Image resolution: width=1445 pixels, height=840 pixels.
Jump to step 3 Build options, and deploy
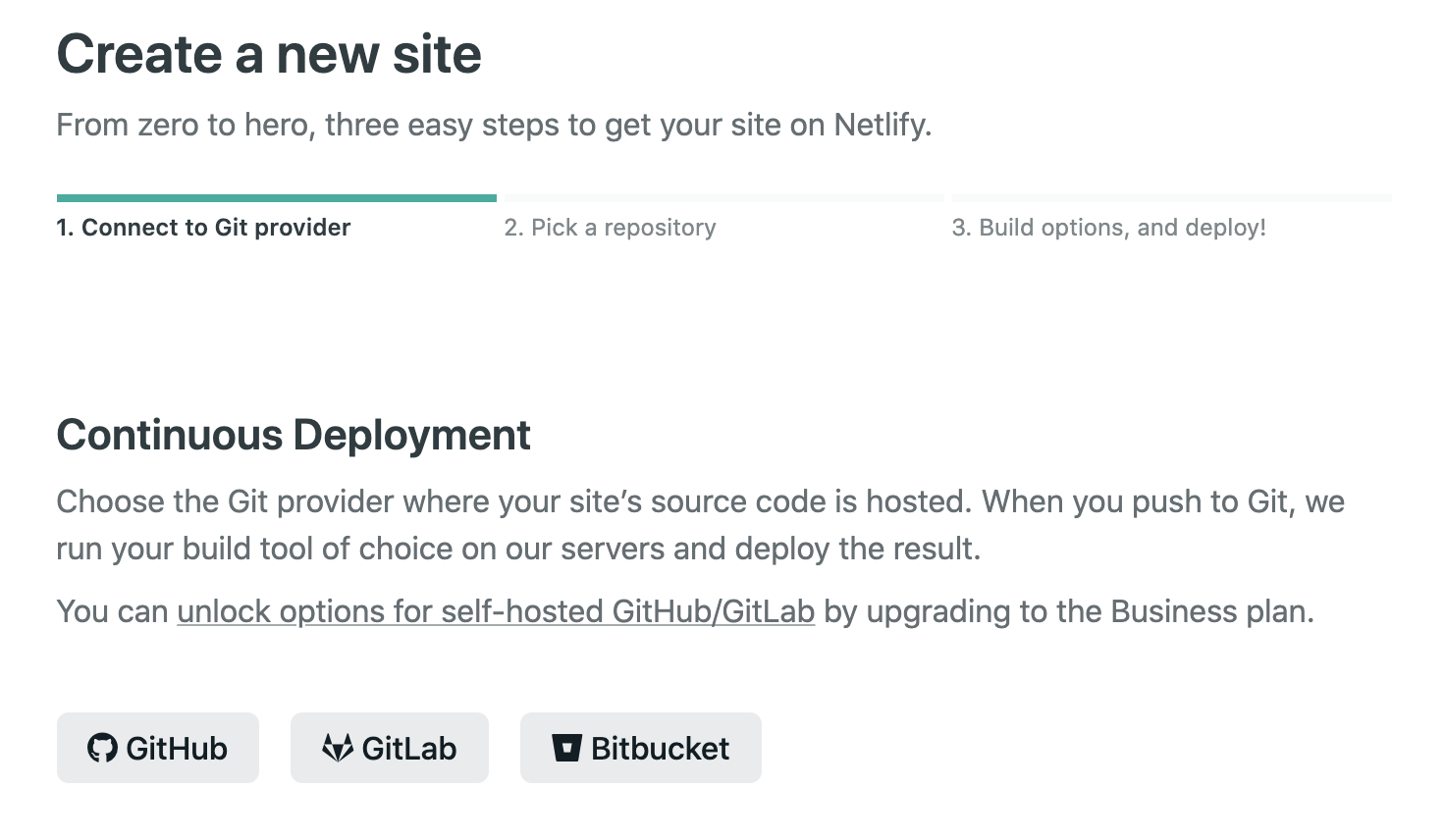coord(1109,228)
